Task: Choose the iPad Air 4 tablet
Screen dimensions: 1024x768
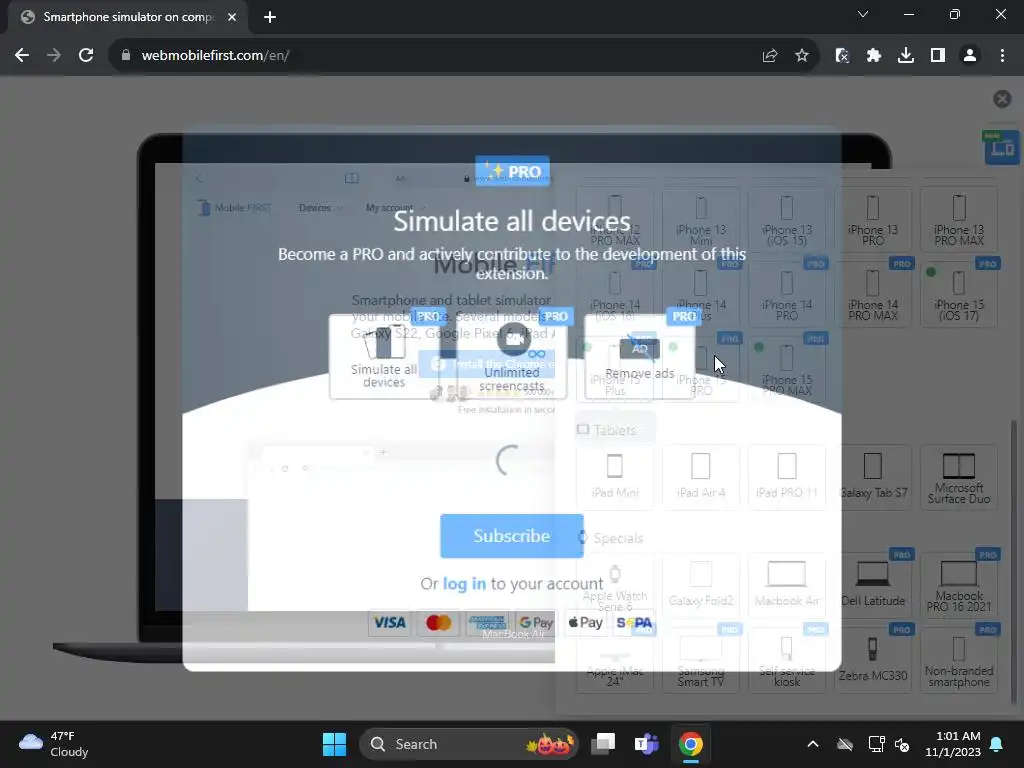Action: tap(701, 477)
